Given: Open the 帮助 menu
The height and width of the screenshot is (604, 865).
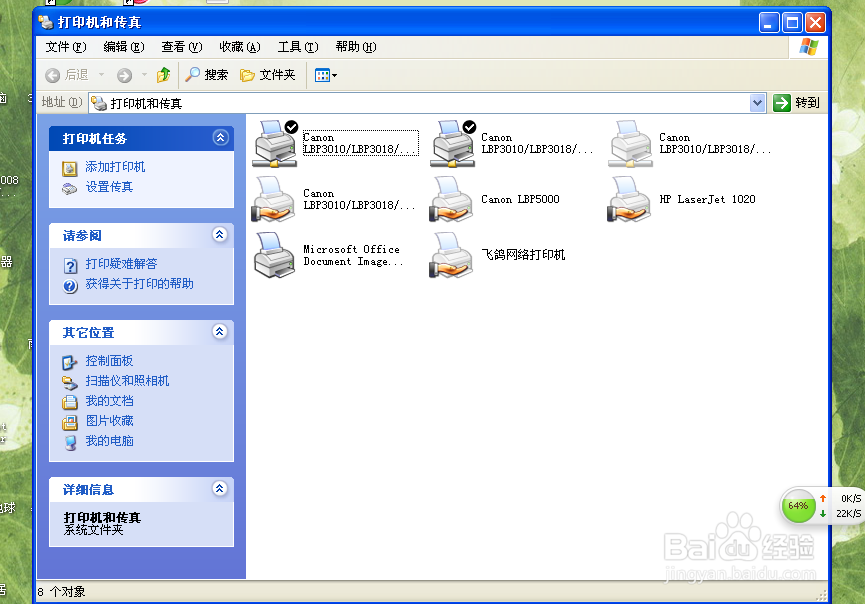Looking at the screenshot, I should [356, 47].
